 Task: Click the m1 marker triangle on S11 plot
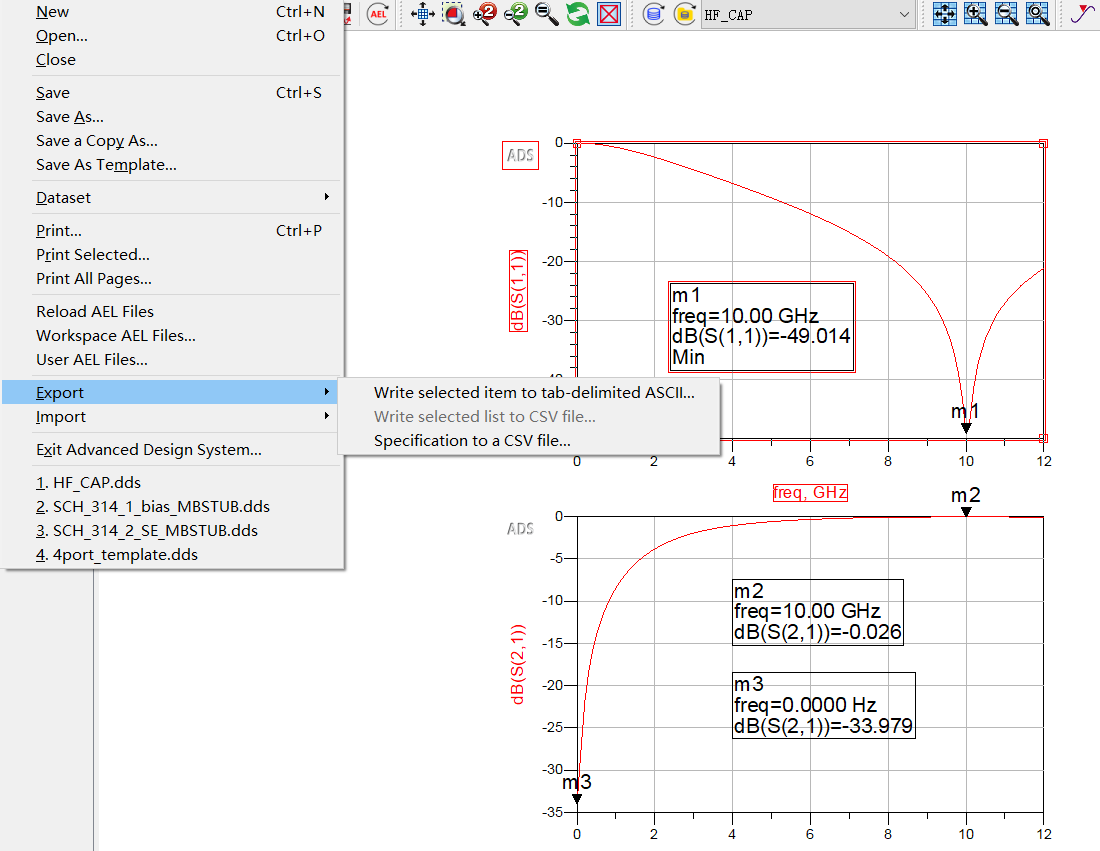[x=966, y=428]
